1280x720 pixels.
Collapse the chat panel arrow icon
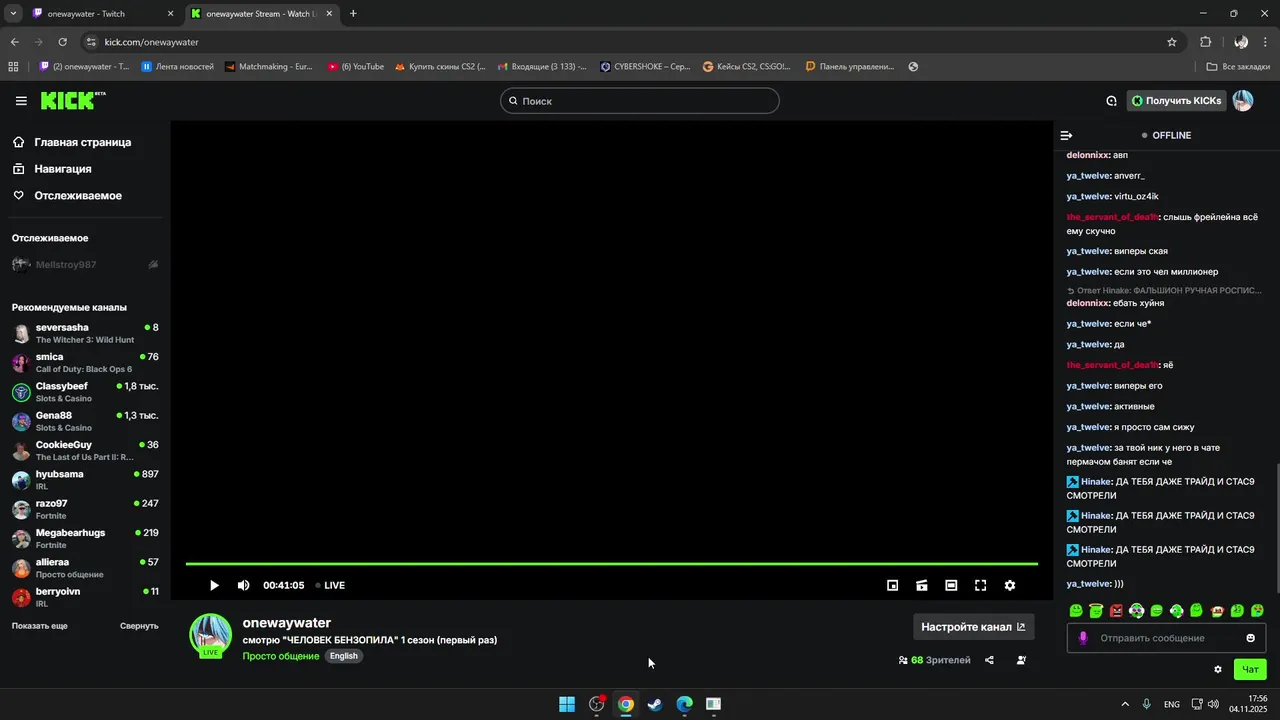pyautogui.click(x=1066, y=135)
